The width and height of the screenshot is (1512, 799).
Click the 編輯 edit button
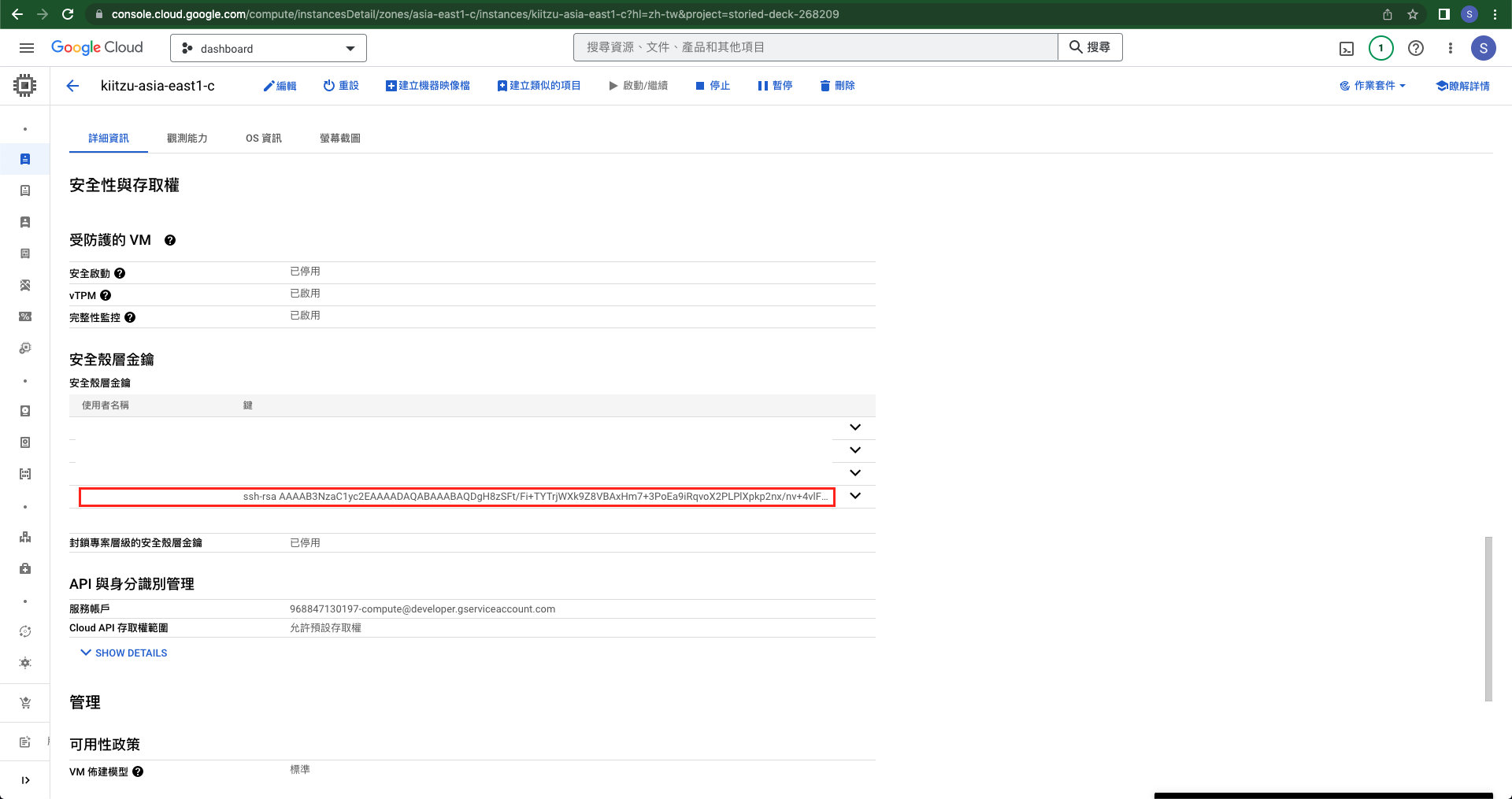[280, 86]
